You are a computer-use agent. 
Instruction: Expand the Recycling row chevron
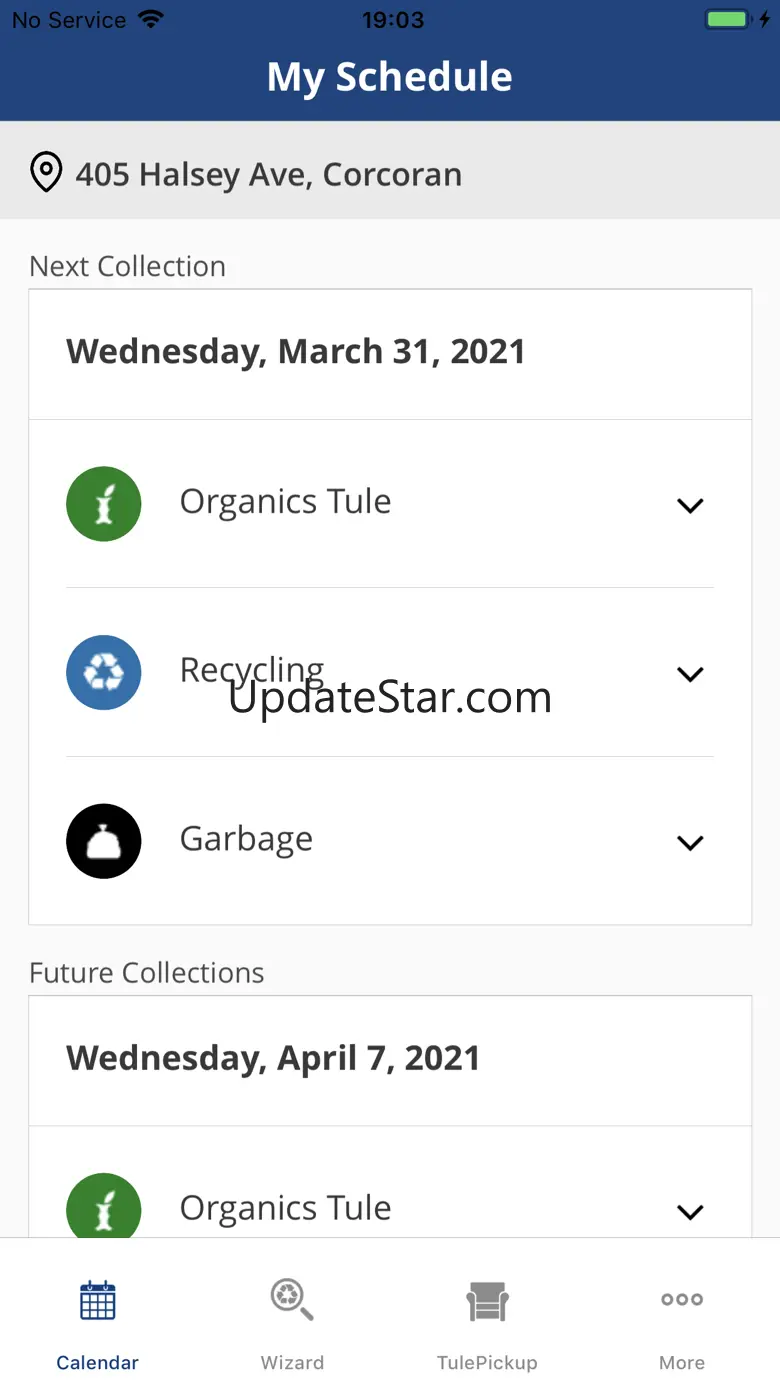690,674
